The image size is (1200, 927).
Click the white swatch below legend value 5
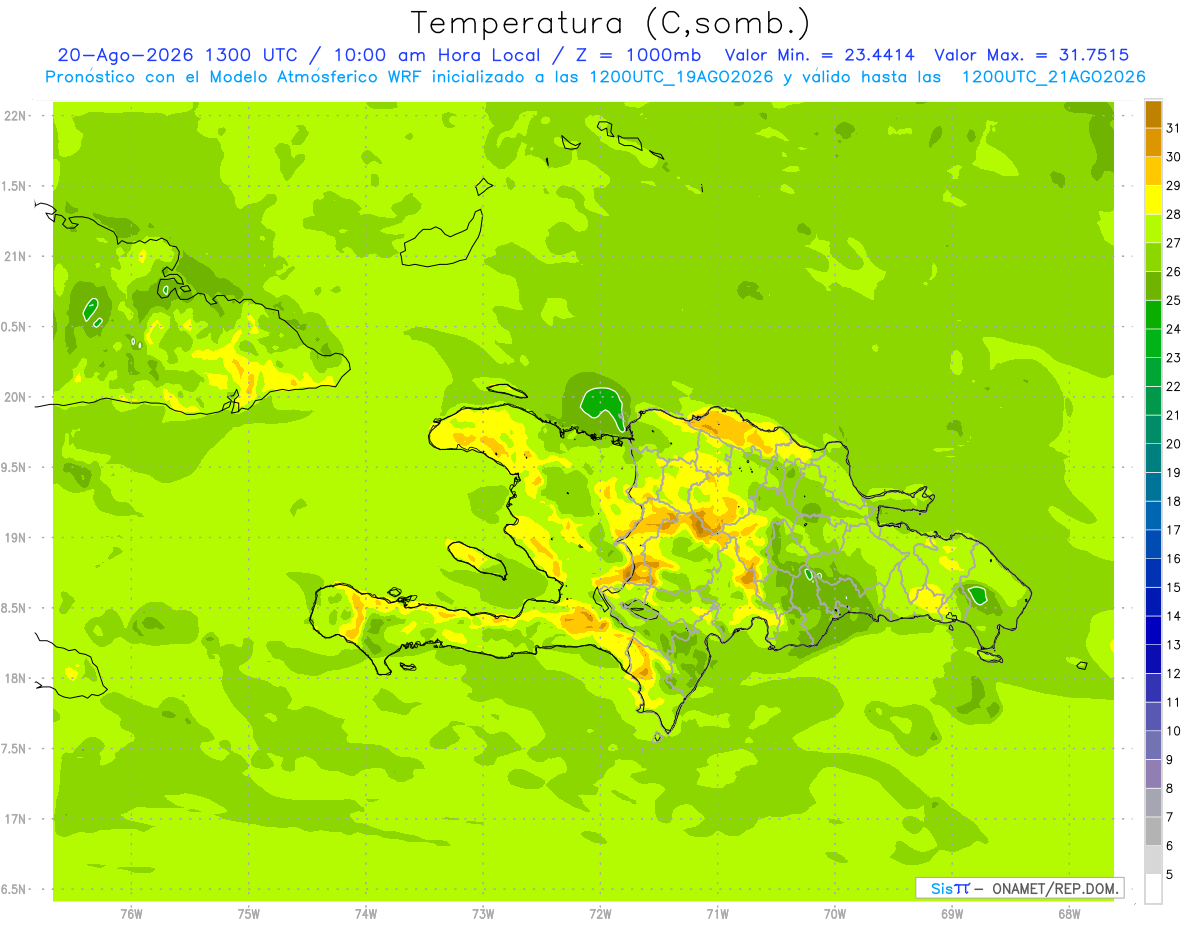coord(1153,889)
